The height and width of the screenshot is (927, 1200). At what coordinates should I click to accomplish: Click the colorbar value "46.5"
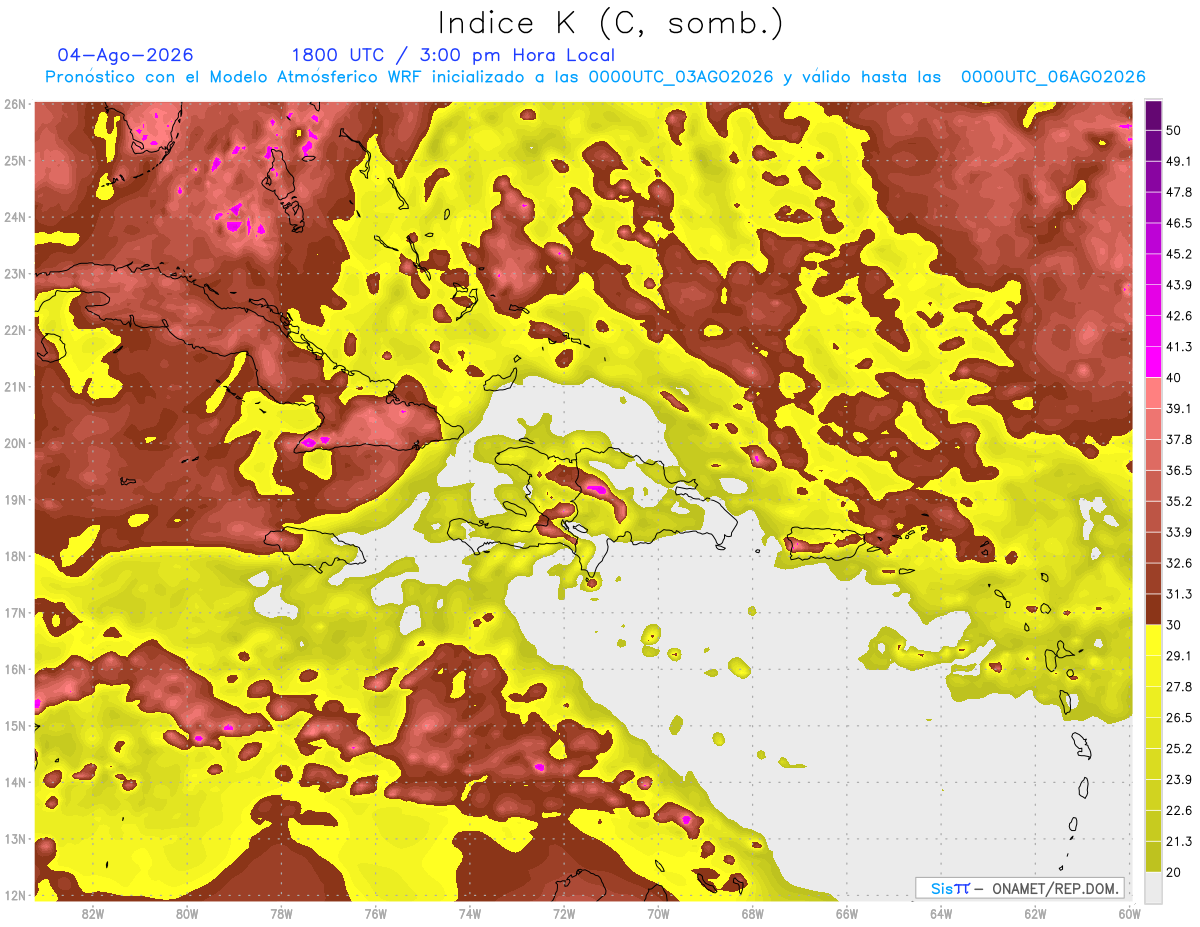pos(1178,223)
